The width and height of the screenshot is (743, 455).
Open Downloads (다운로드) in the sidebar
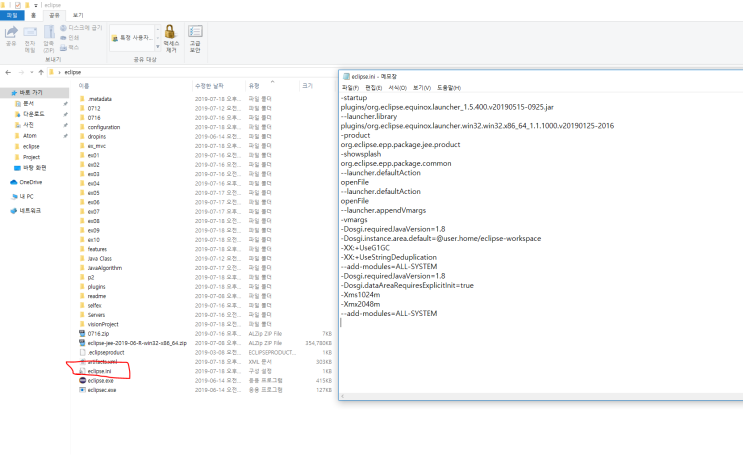tap(34, 114)
